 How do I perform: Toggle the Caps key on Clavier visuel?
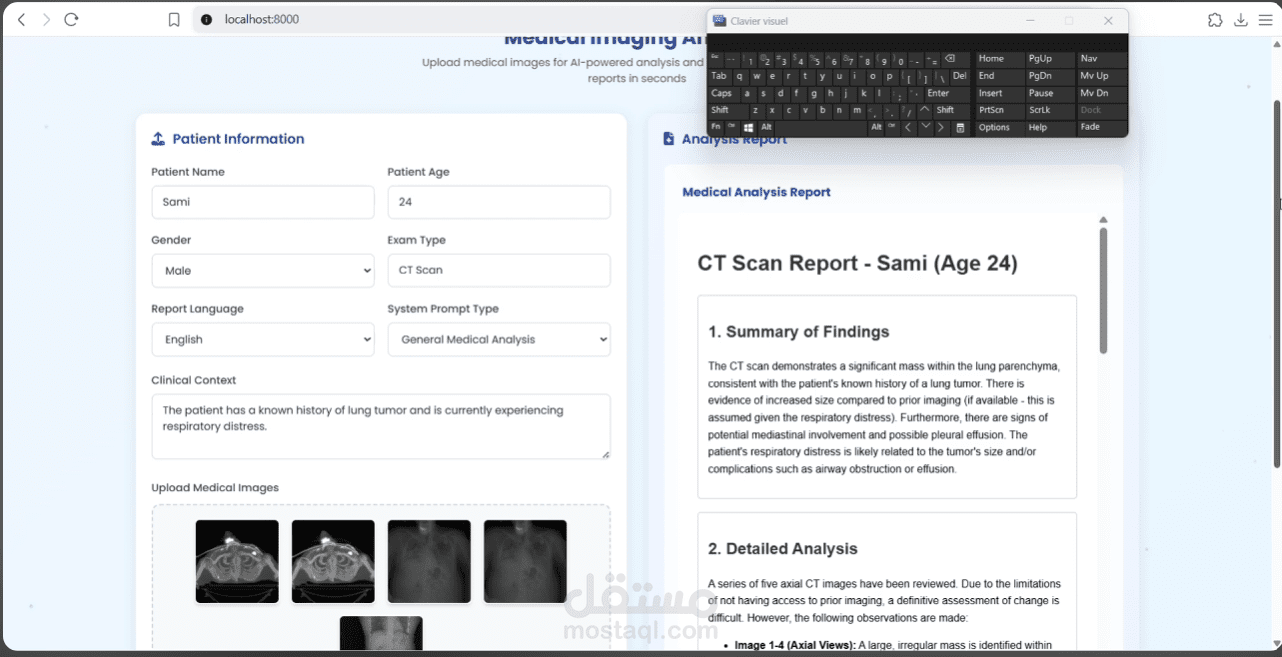pyautogui.click(x=724, y=93)
